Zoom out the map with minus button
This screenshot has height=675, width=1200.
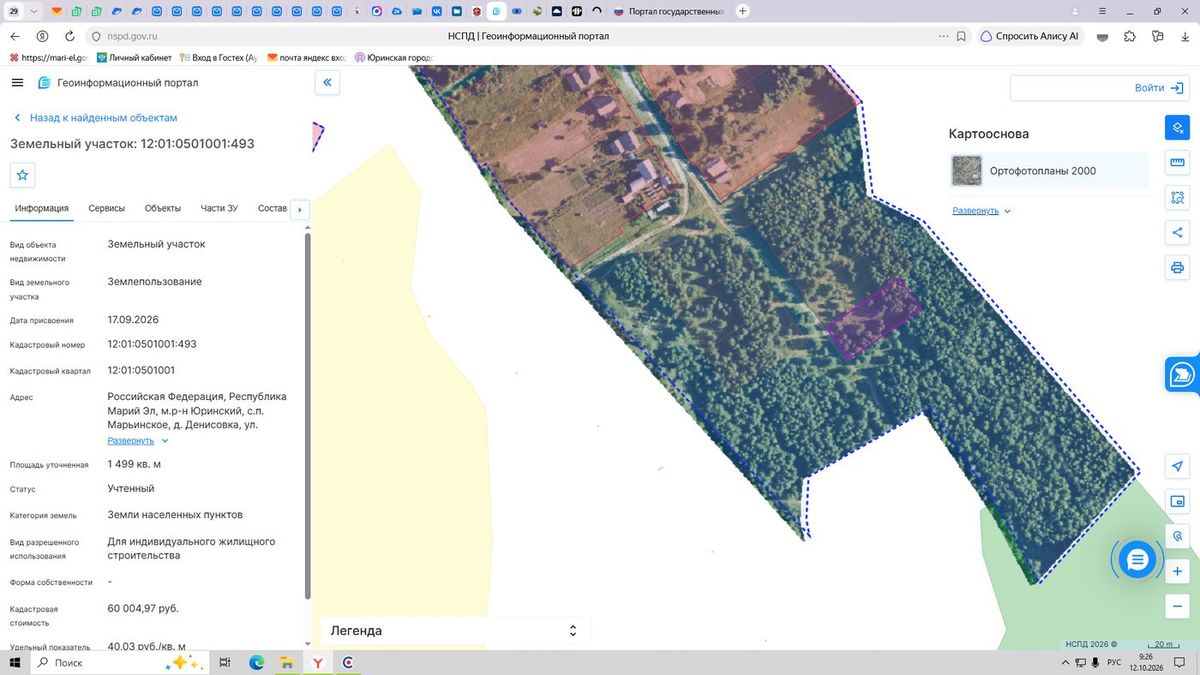pos(1177,606)
